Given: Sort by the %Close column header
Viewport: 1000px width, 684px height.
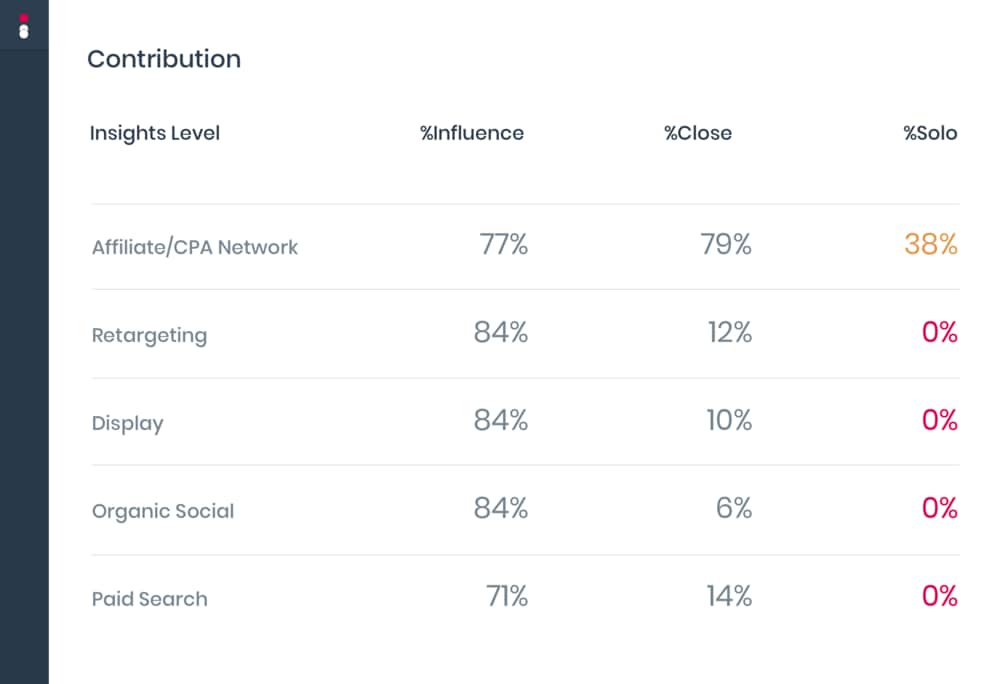Looking at the screenshot, I should tap(698, 133).
